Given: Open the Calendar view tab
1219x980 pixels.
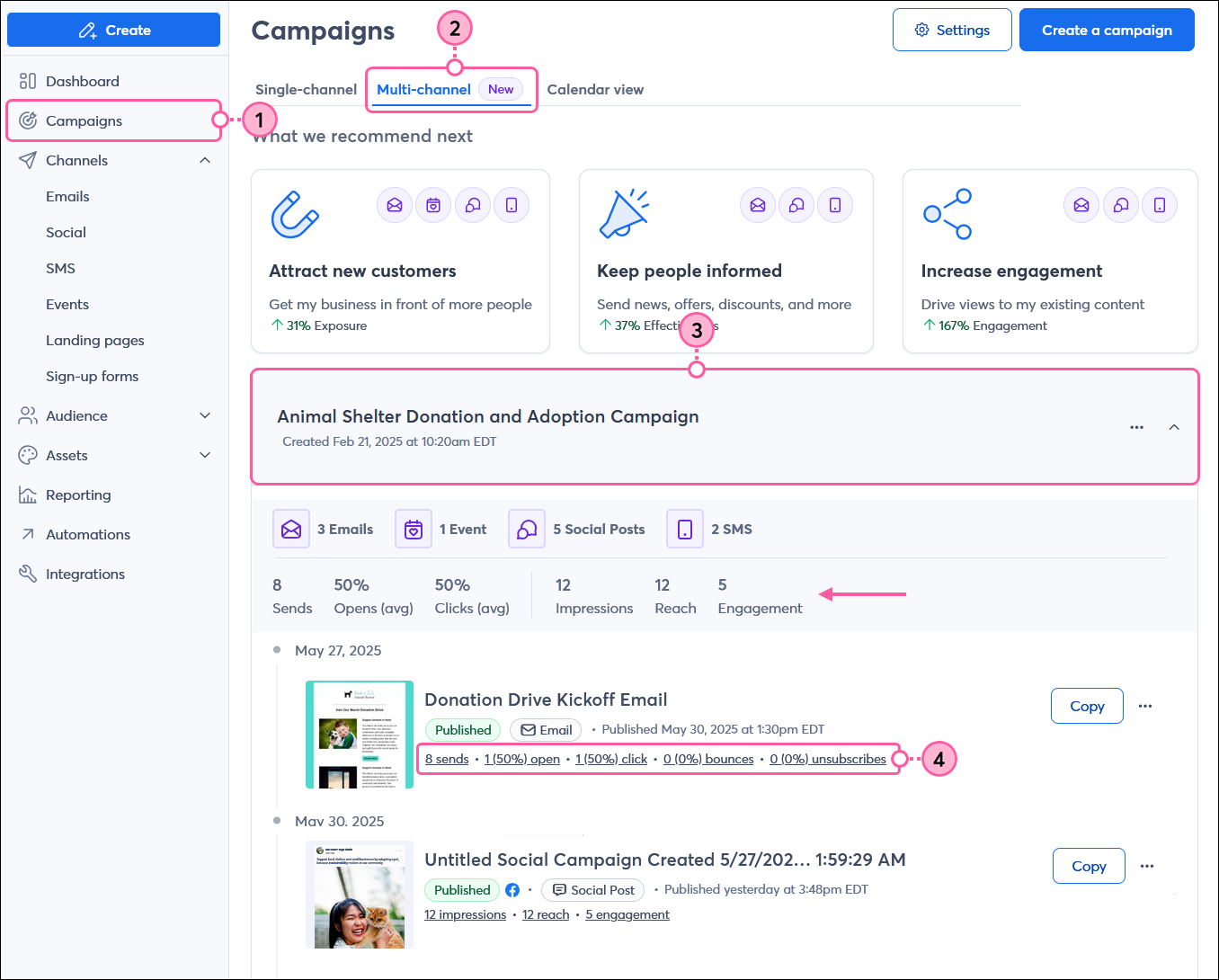Looking at the screenshot, I should [x=595, y=89].
